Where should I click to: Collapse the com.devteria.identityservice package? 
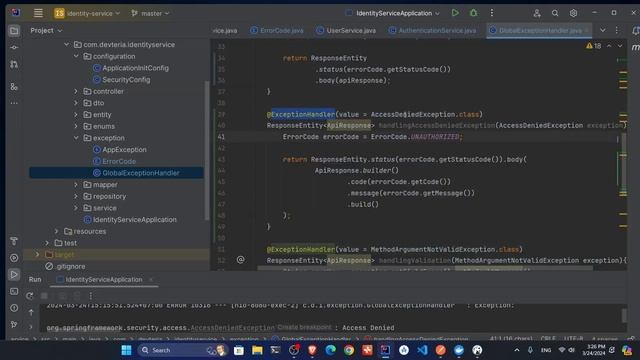pyautogui.click(x=67, y=44)
